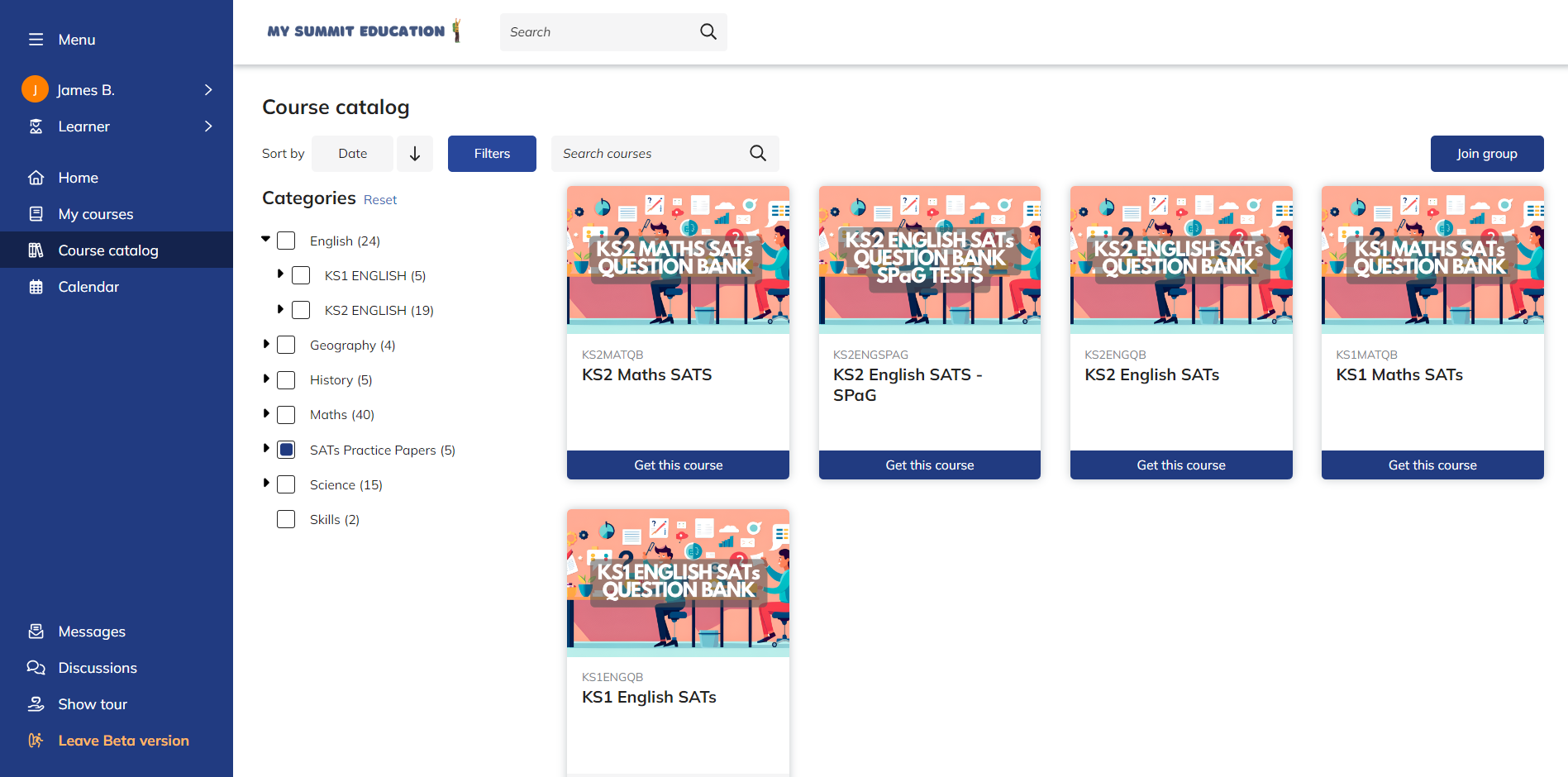
Task: Click the Search courses magnifier icon
Action: tap(758, 153)
